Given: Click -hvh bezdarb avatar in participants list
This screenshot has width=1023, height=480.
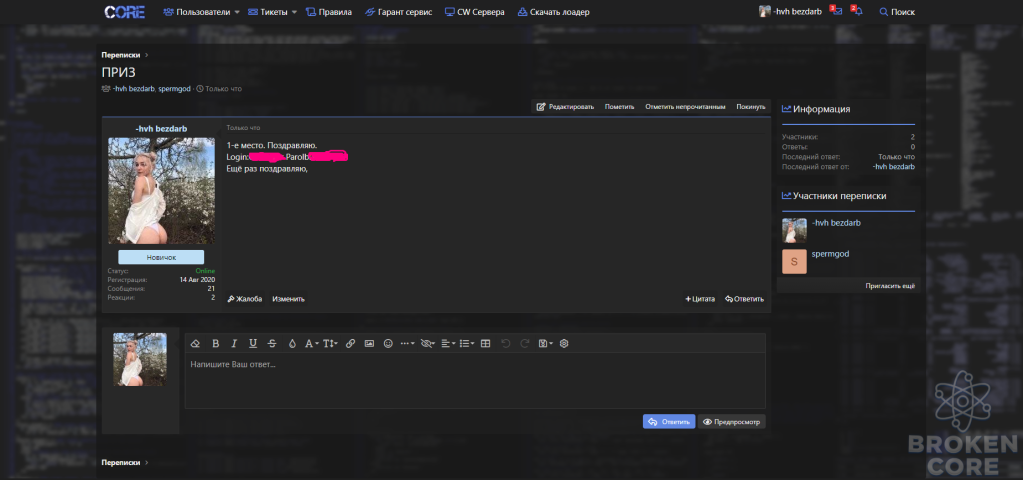Looking at the screenshot, I should tap(794, 230).
